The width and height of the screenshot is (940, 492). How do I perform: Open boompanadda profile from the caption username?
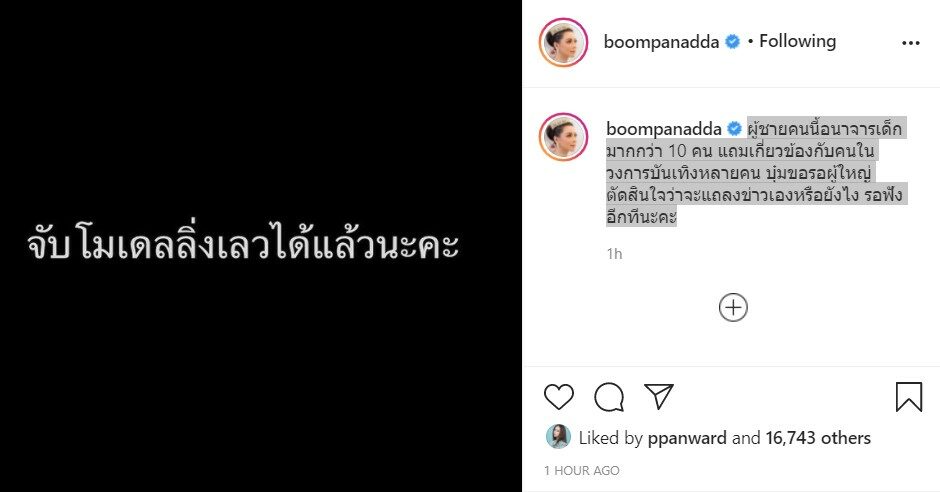point(664,129)
